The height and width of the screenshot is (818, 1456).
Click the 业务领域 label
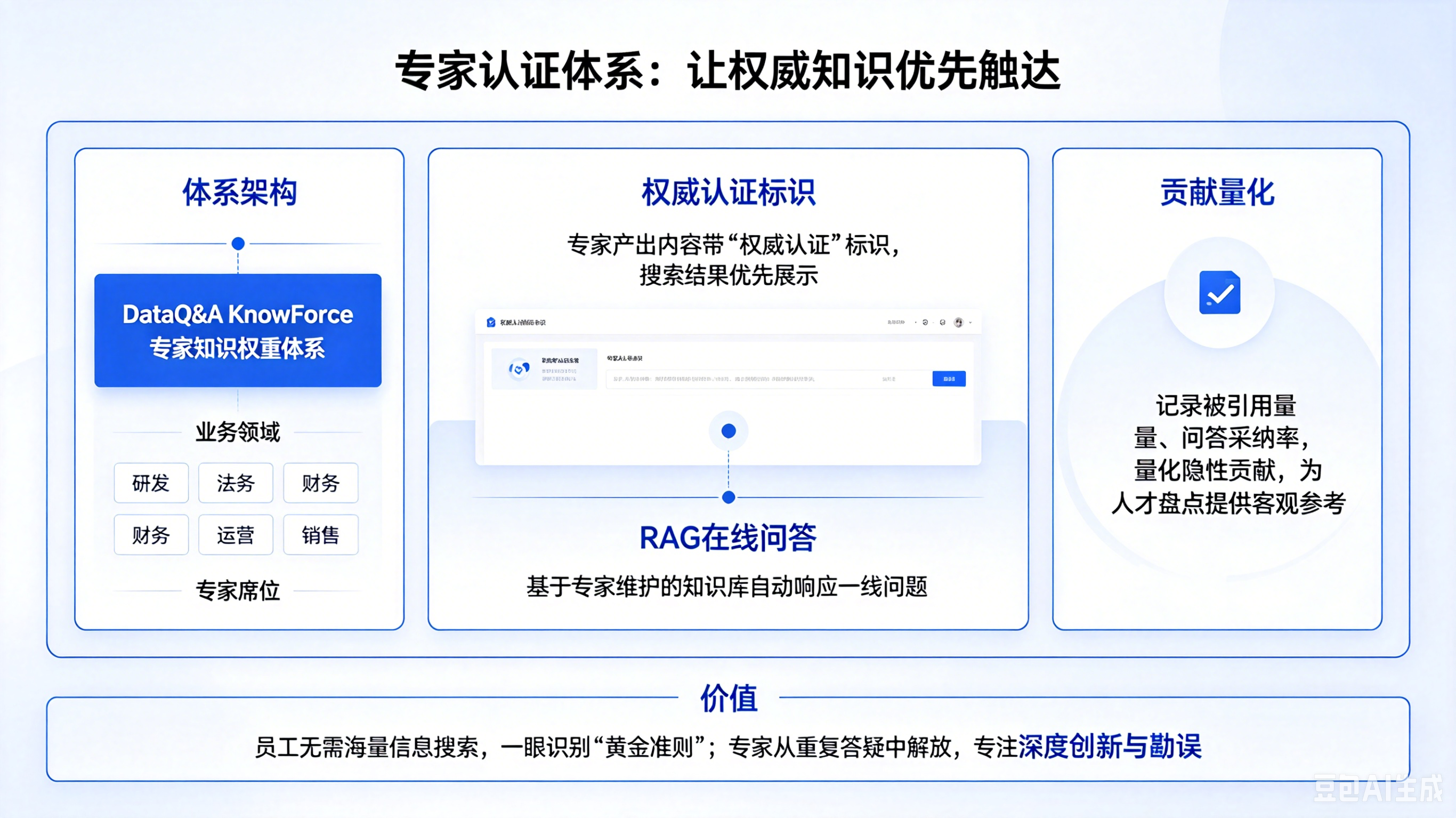(x=238, y=432)
